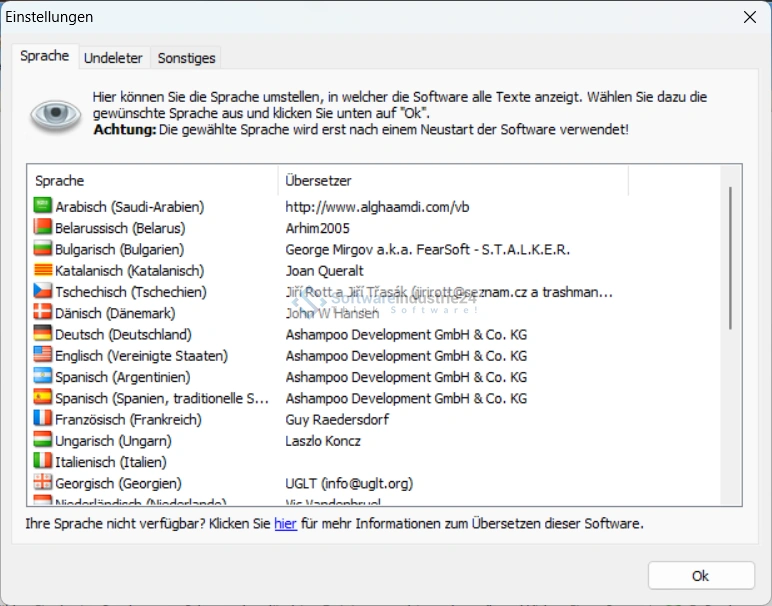Image resolution: width=772 pixels, height=606 pixels.
Task: Click the Saudi Arabia flag icon
Action: tap(43, 206)
